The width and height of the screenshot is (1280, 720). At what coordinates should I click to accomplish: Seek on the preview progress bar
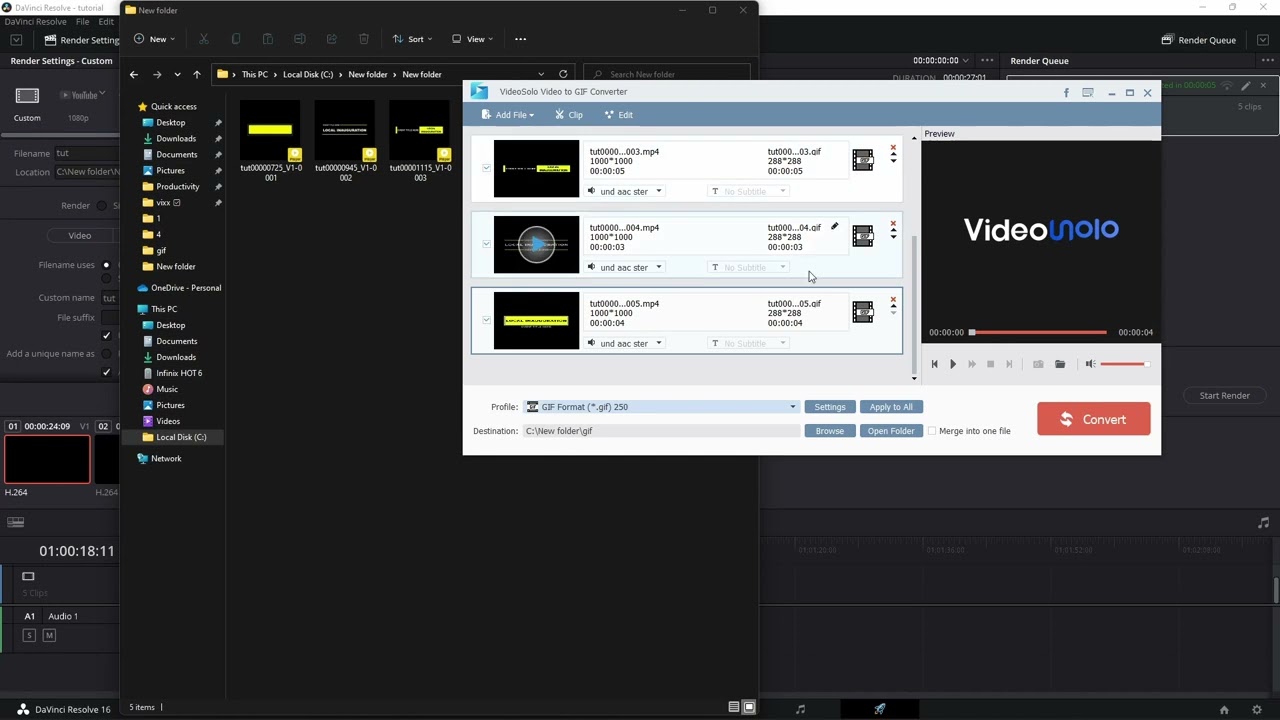coord(1038,332)
